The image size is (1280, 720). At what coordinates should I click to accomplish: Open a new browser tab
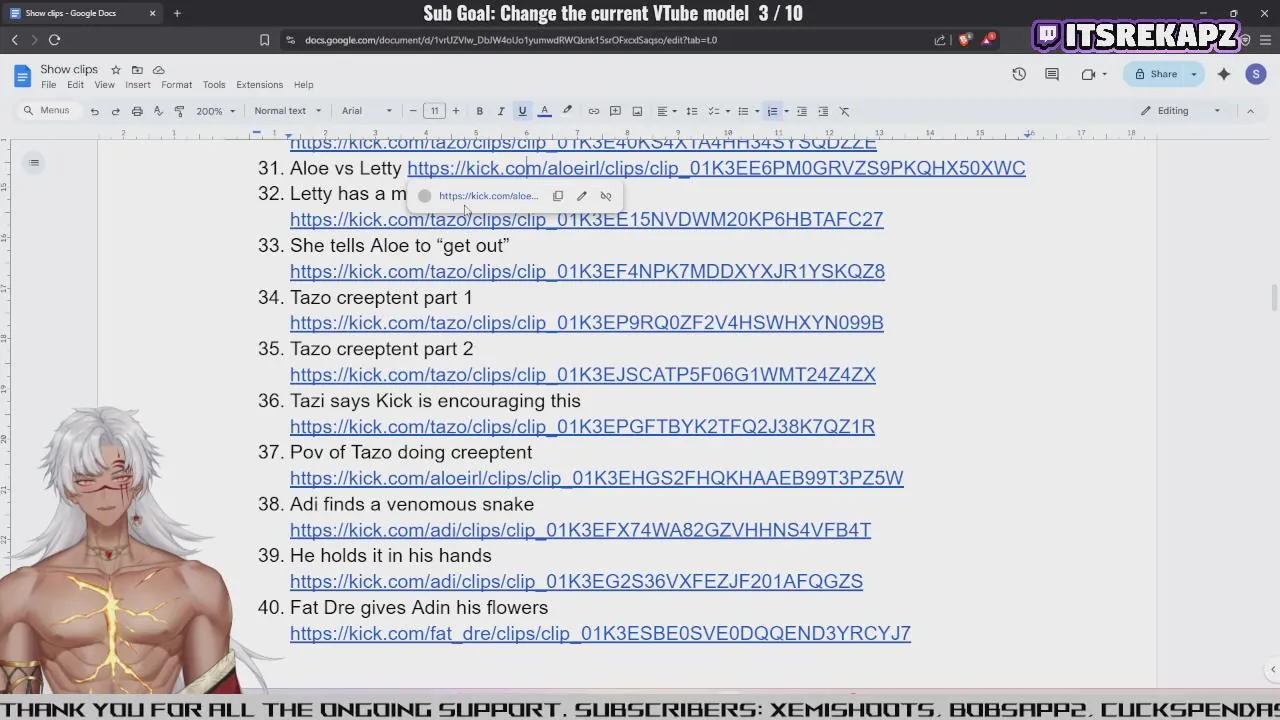177,13
